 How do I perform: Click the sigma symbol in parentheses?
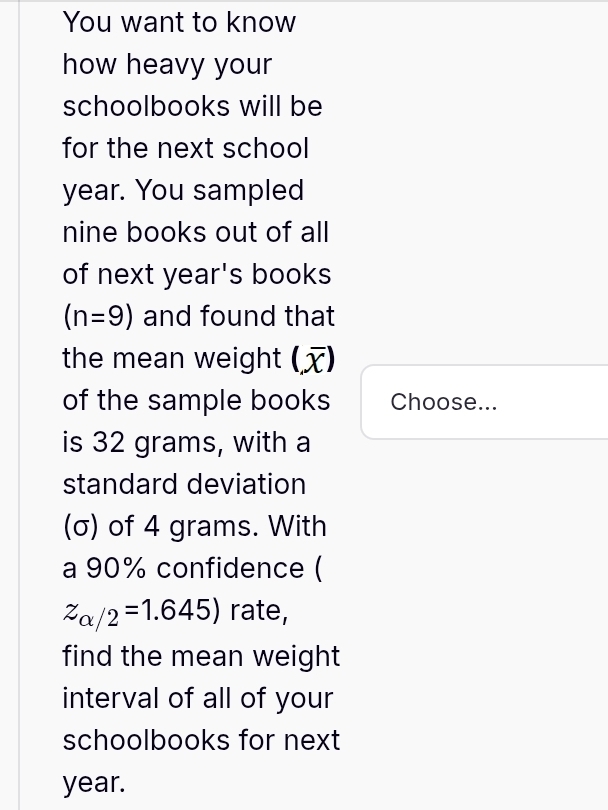point(81,526)
